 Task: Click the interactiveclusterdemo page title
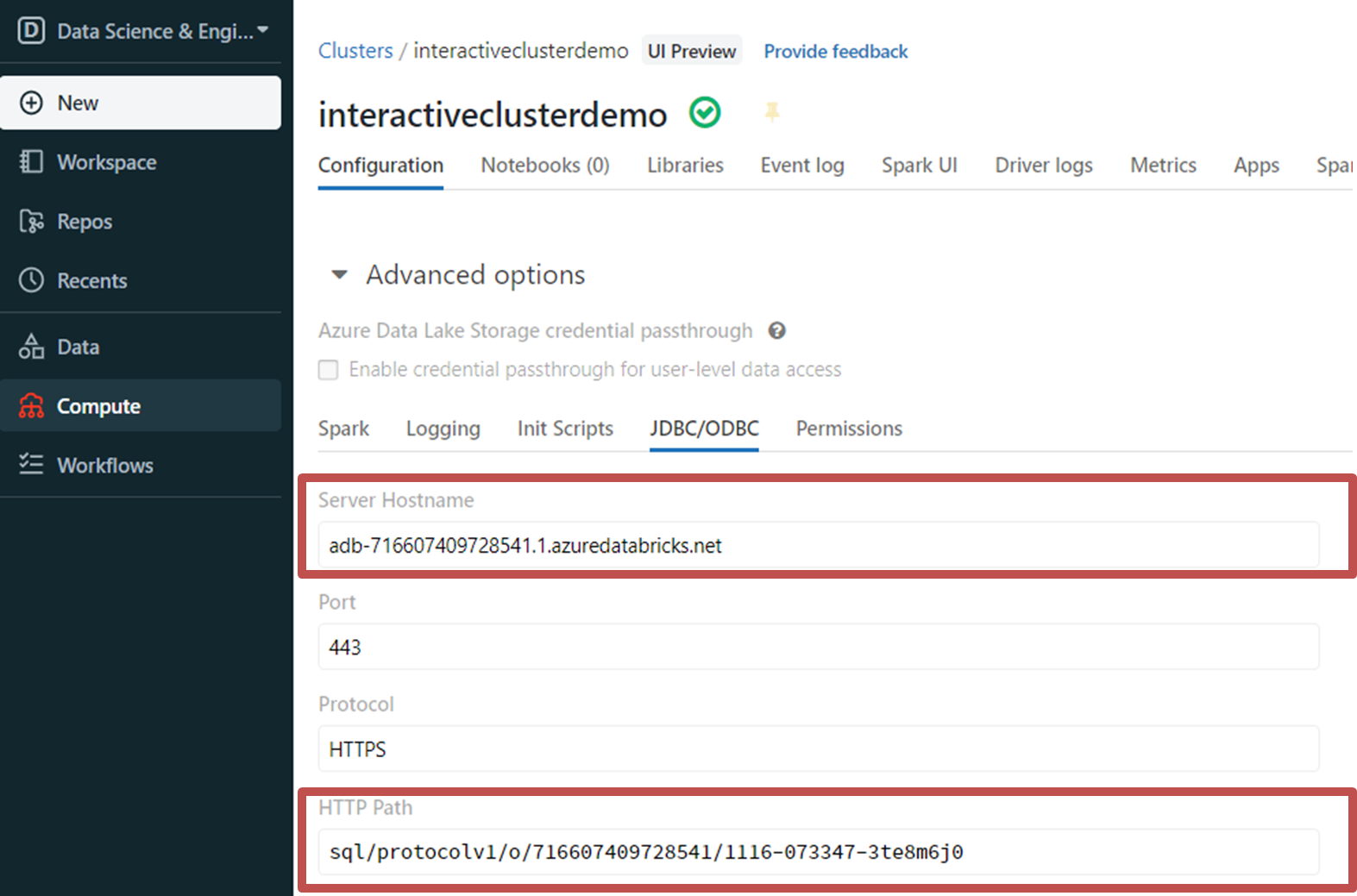tap(493, 115)
